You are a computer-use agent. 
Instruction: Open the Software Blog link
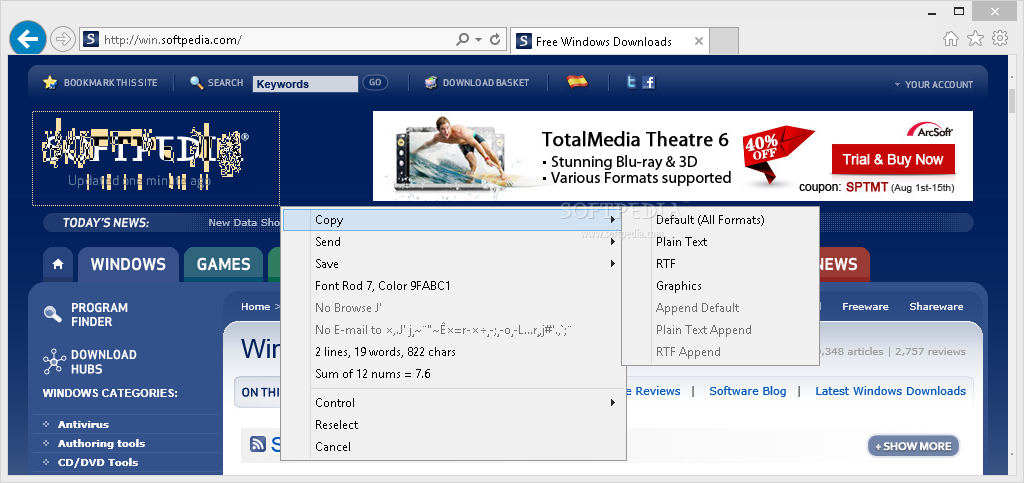(x=748, y=391)
